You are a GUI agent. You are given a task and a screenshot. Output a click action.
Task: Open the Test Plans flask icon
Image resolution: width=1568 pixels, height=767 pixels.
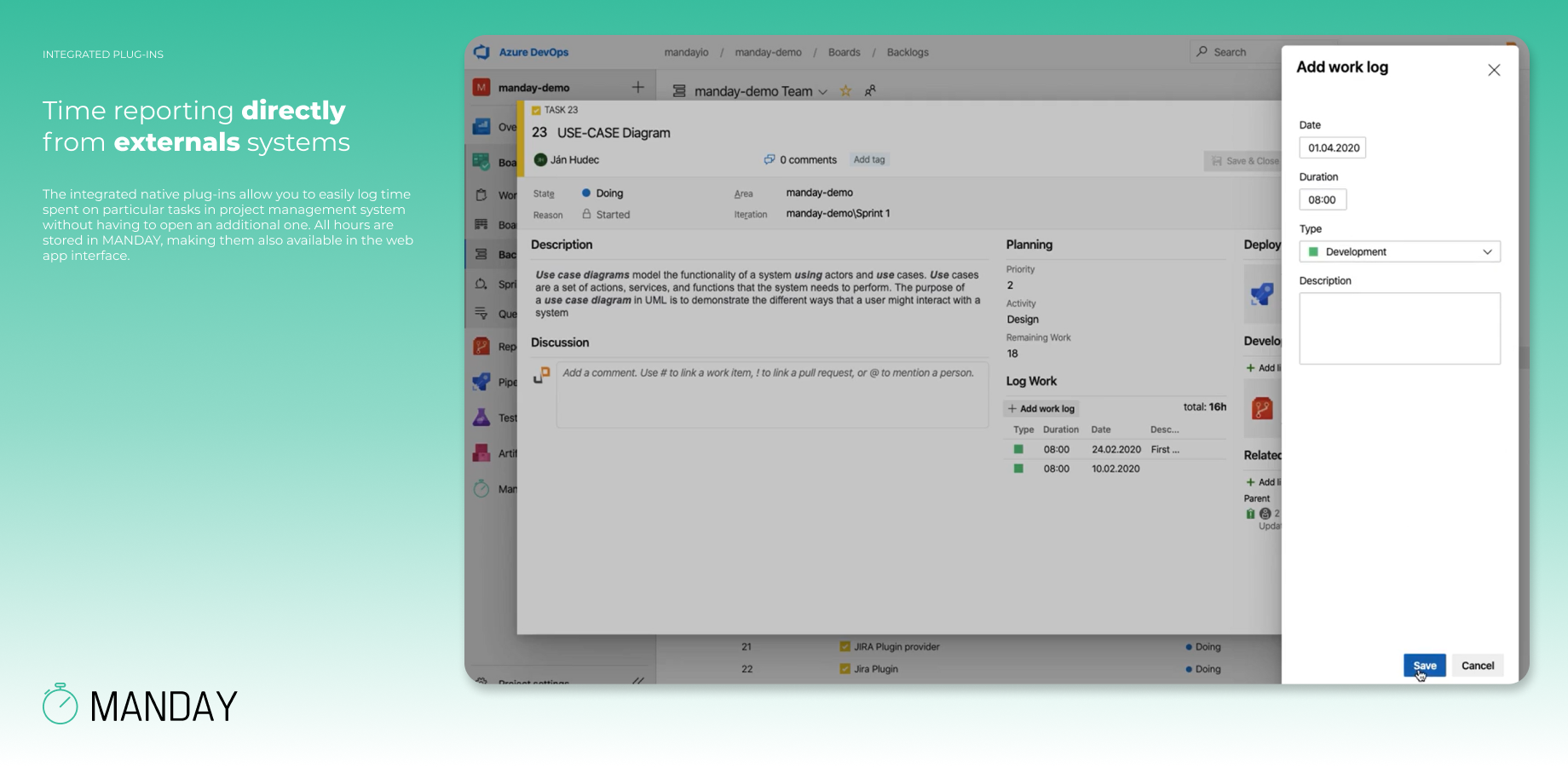click(481, 418)
